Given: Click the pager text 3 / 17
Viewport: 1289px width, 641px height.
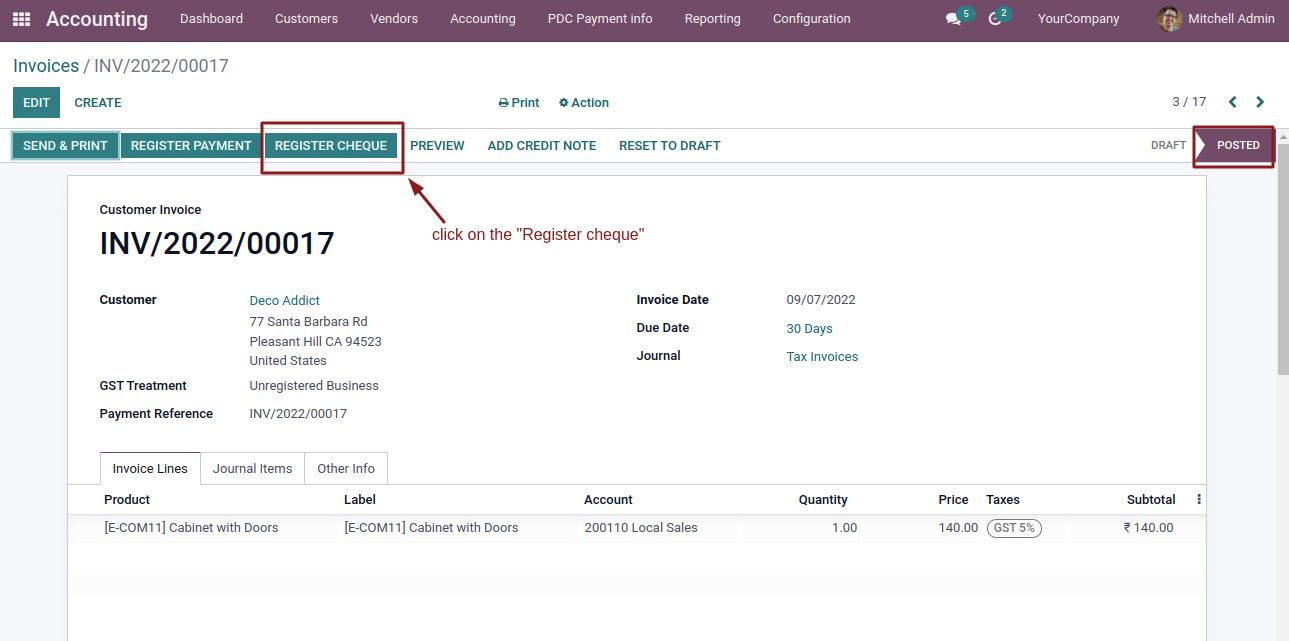Looking at the screenshot, I should [x=1189, y=102].
